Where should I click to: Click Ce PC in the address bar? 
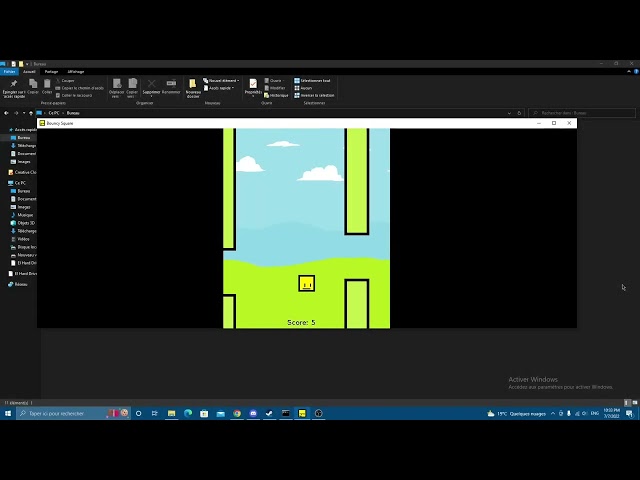(54, 113)
